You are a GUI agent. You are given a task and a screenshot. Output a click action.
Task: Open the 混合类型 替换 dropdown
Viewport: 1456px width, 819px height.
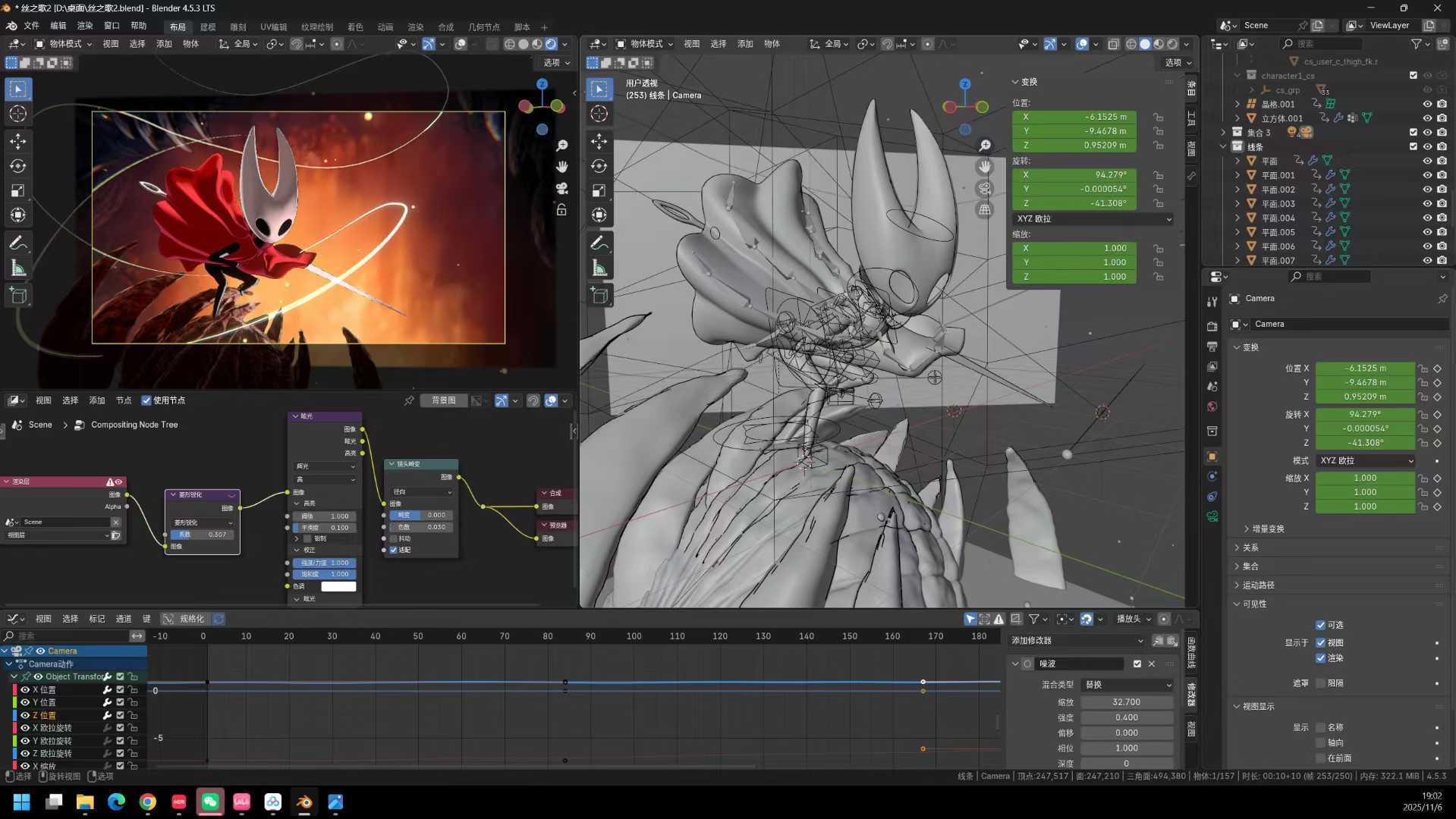[1127, 685]
